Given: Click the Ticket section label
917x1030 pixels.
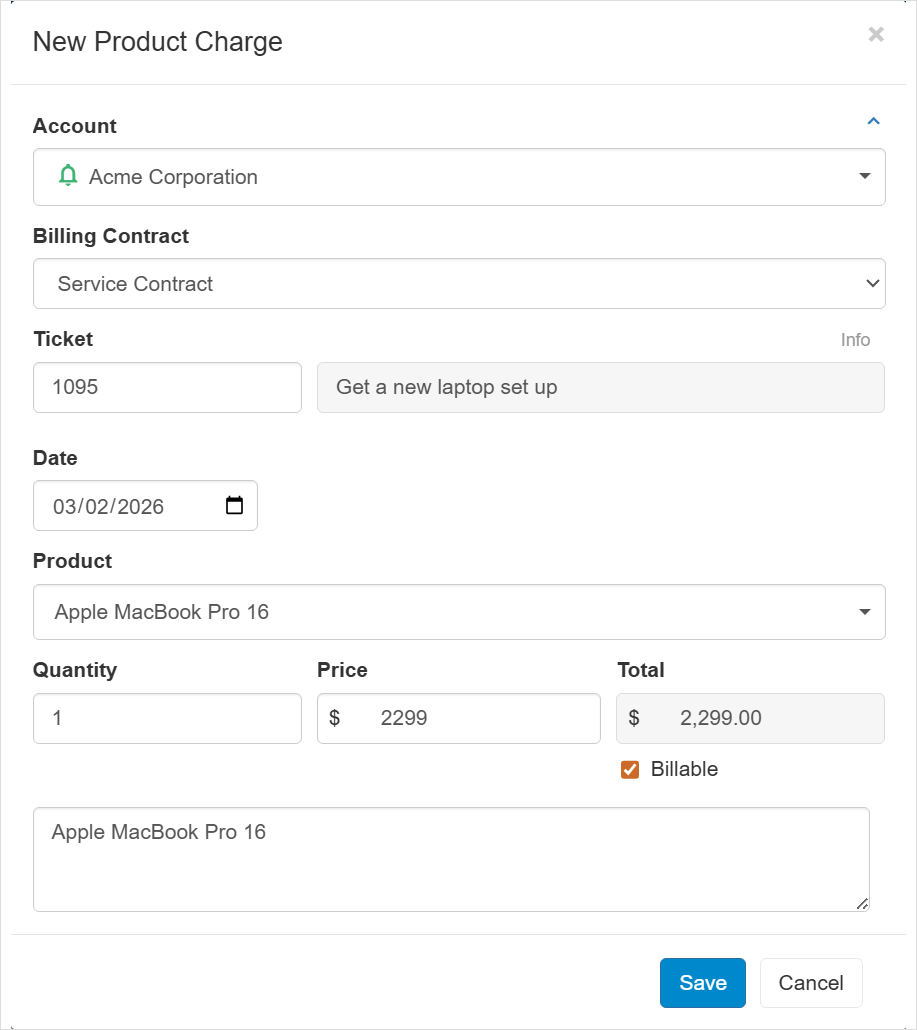Looking at the screenshot, I should 63,339.
